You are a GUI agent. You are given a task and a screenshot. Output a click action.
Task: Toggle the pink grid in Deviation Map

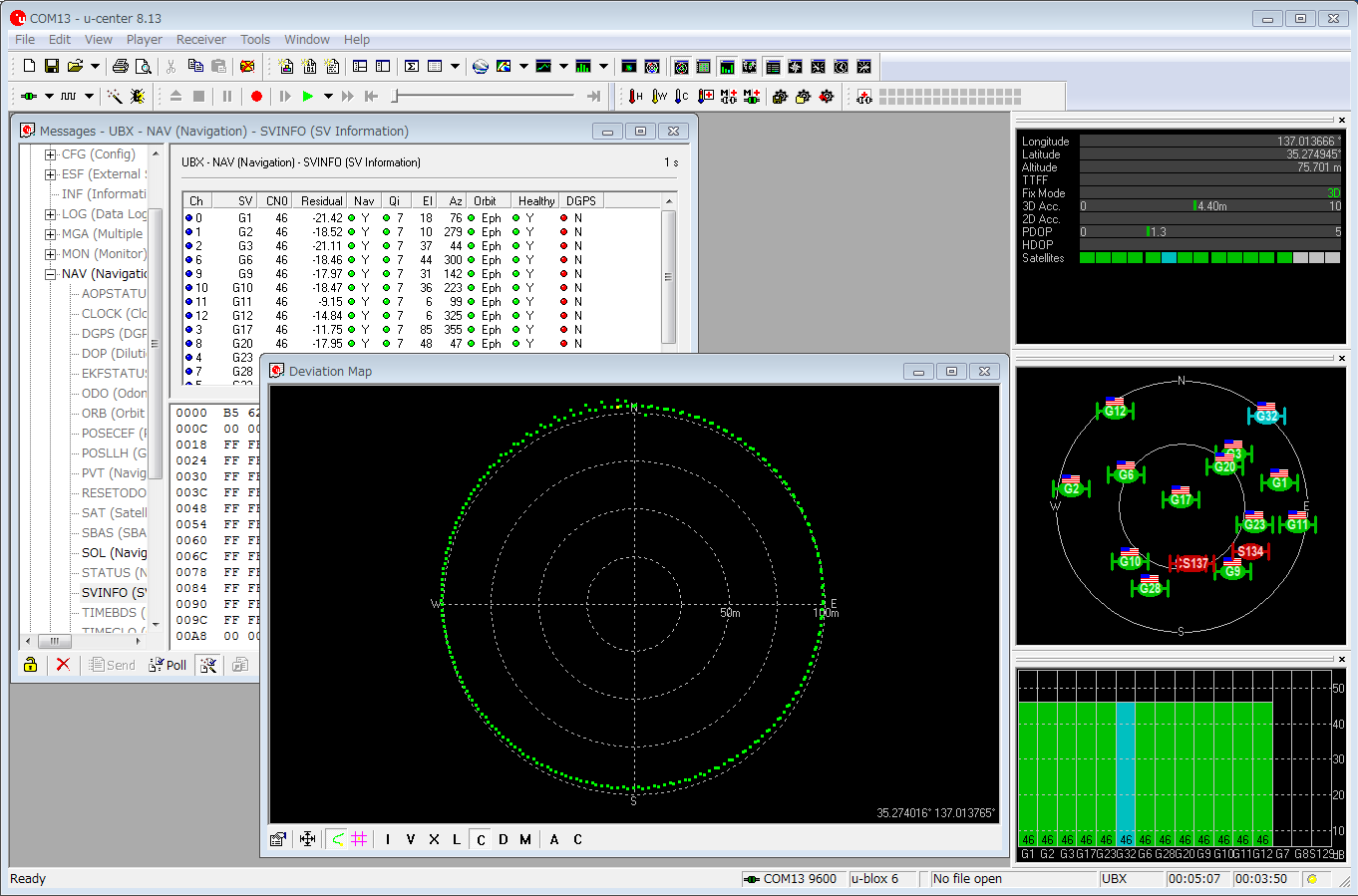pyautogui.click(x=360, y=839)
